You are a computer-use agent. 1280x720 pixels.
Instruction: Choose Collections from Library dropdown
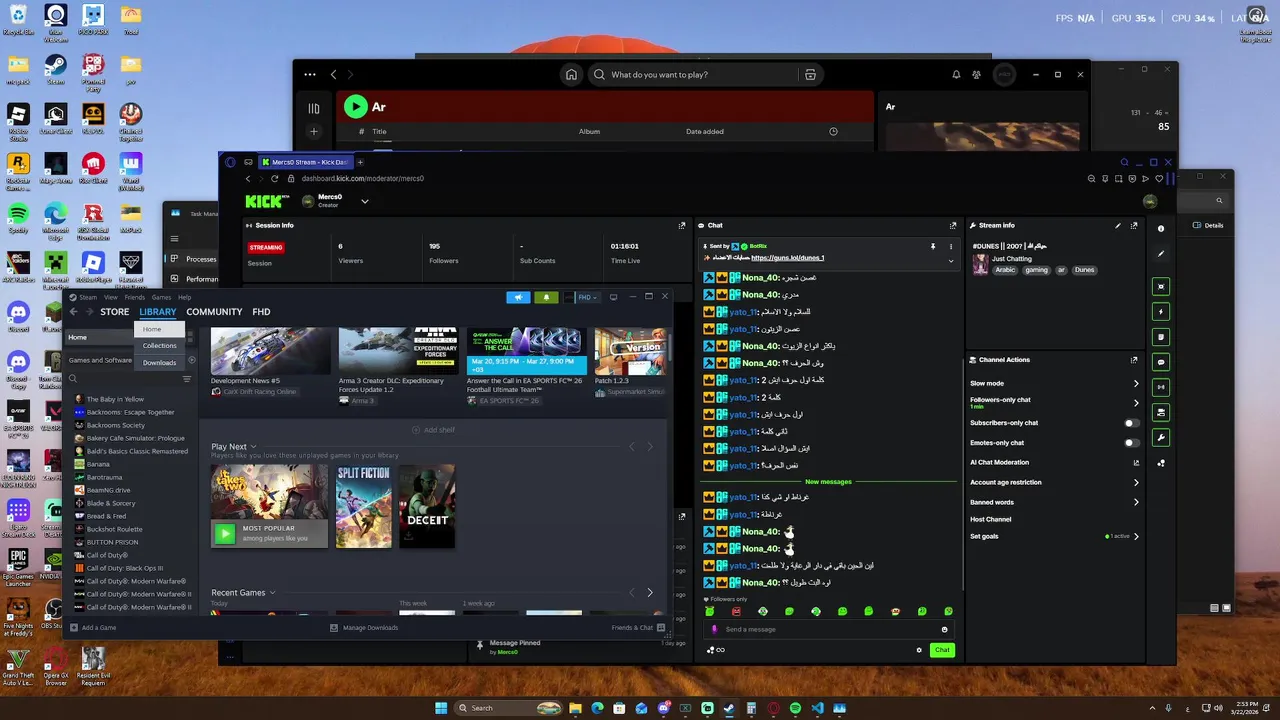pos(159,346)
